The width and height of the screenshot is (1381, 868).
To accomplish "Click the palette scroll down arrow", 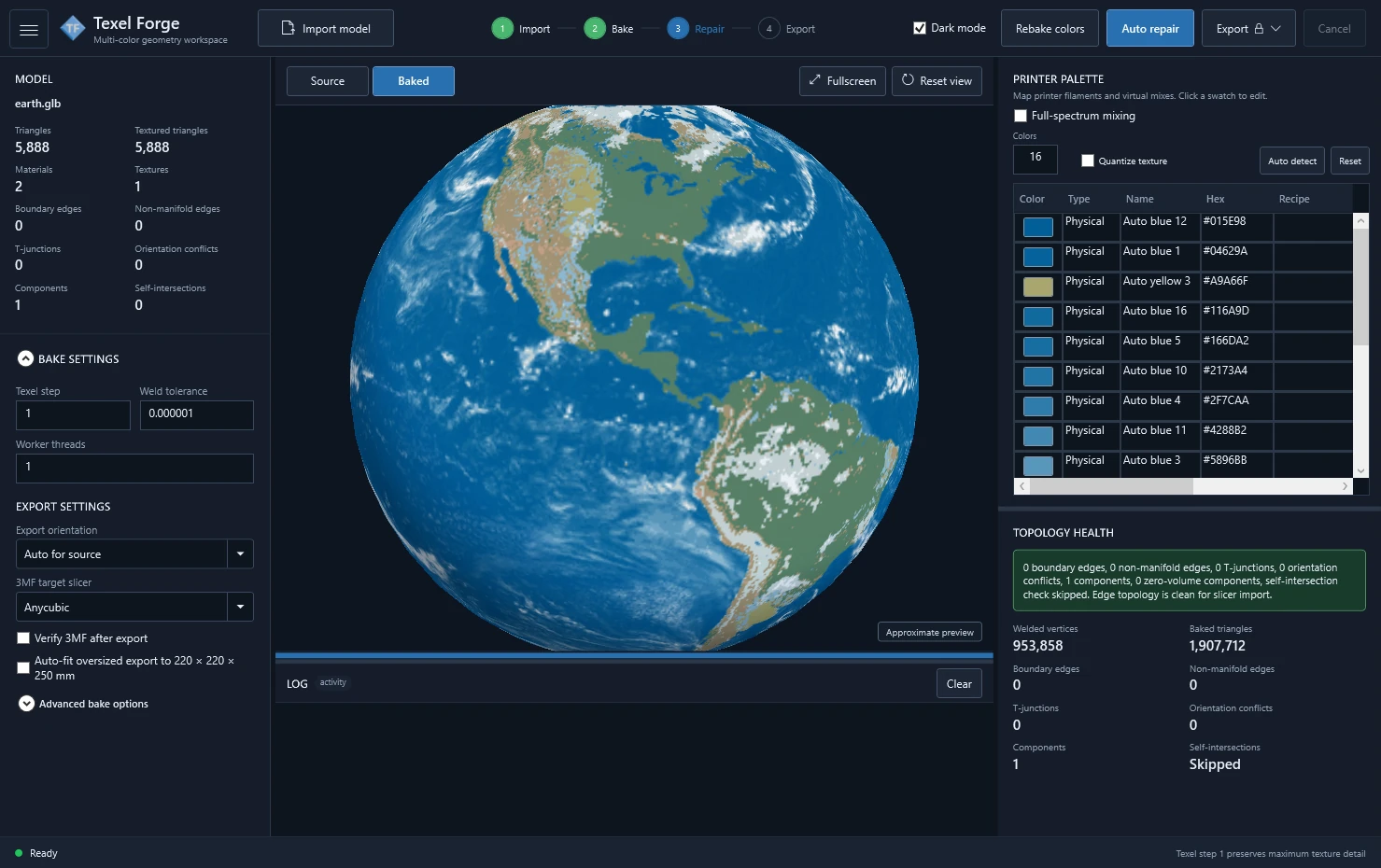I will 1360,471.
